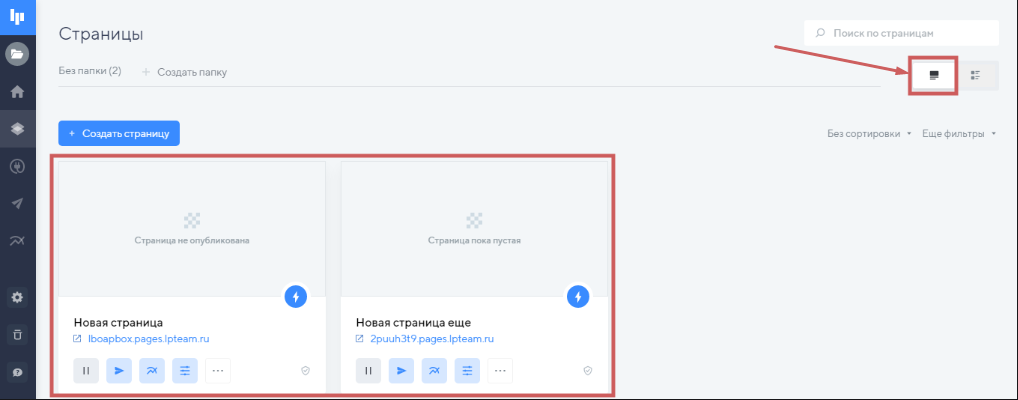The height and width of the screenshot is (400, 1018).
Task: Switch to card grid view
Action: [934, 75]
